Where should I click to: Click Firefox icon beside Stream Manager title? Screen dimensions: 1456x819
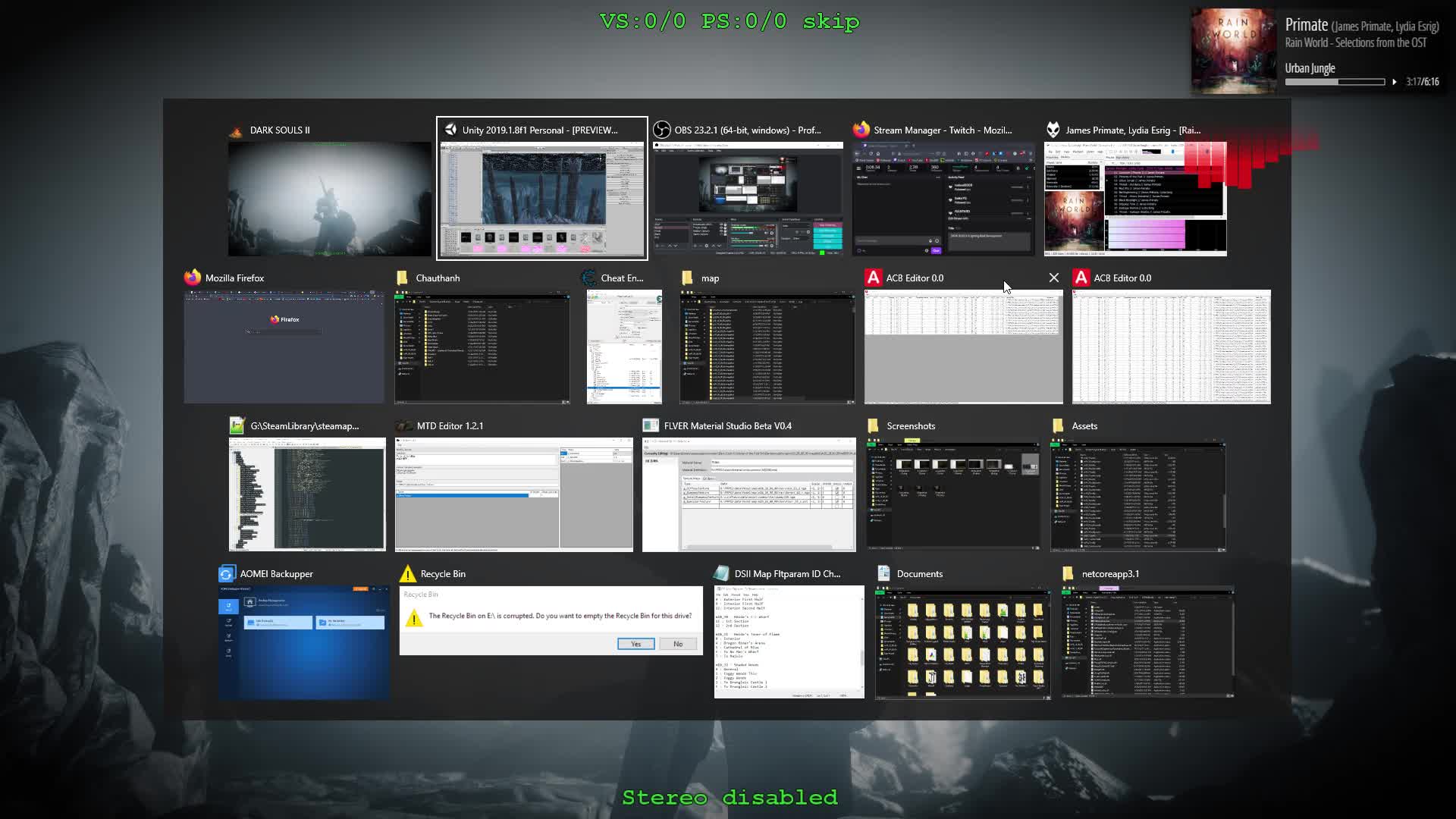tap(861, 130)
